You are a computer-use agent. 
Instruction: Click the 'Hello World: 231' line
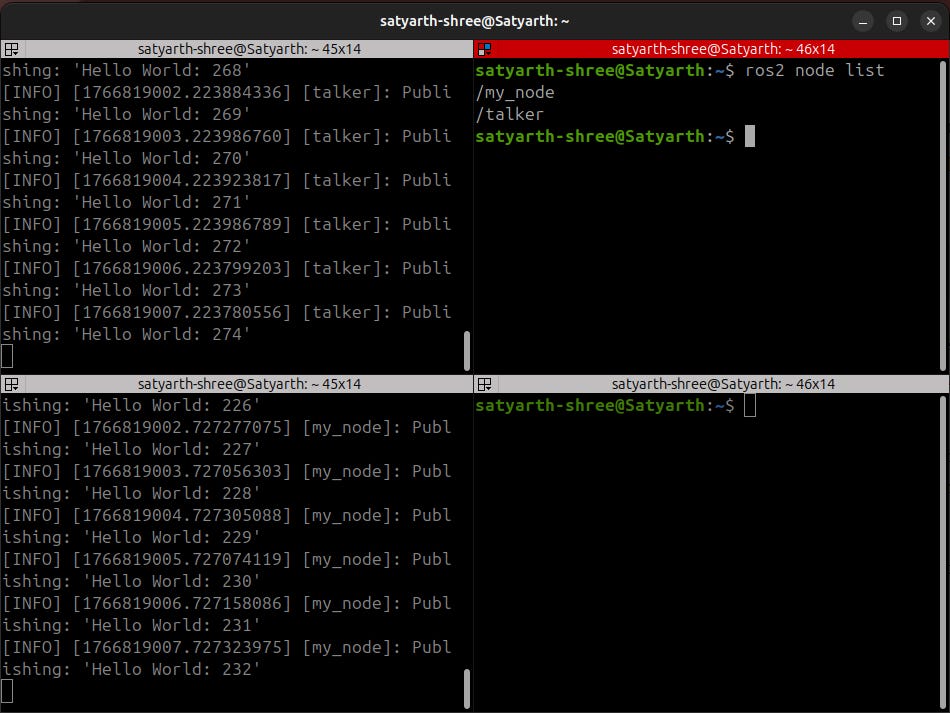[130, 626]
